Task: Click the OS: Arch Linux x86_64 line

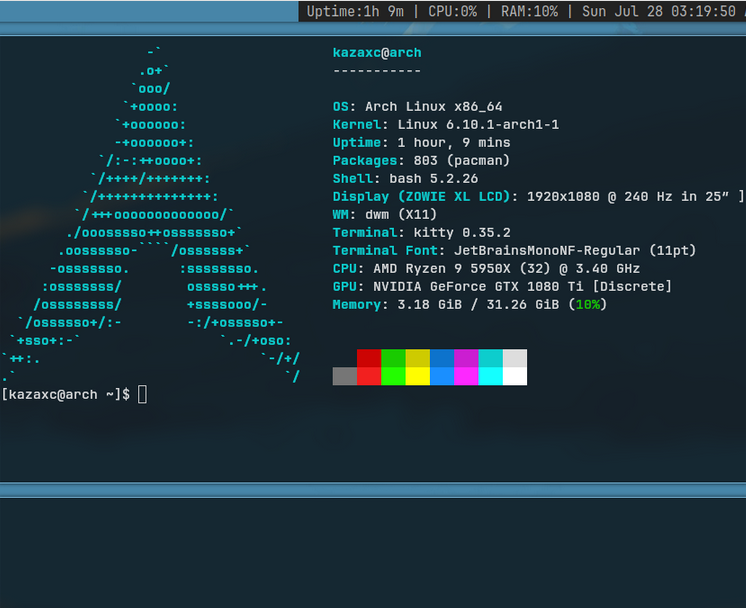Action: (x=417, y=107)
